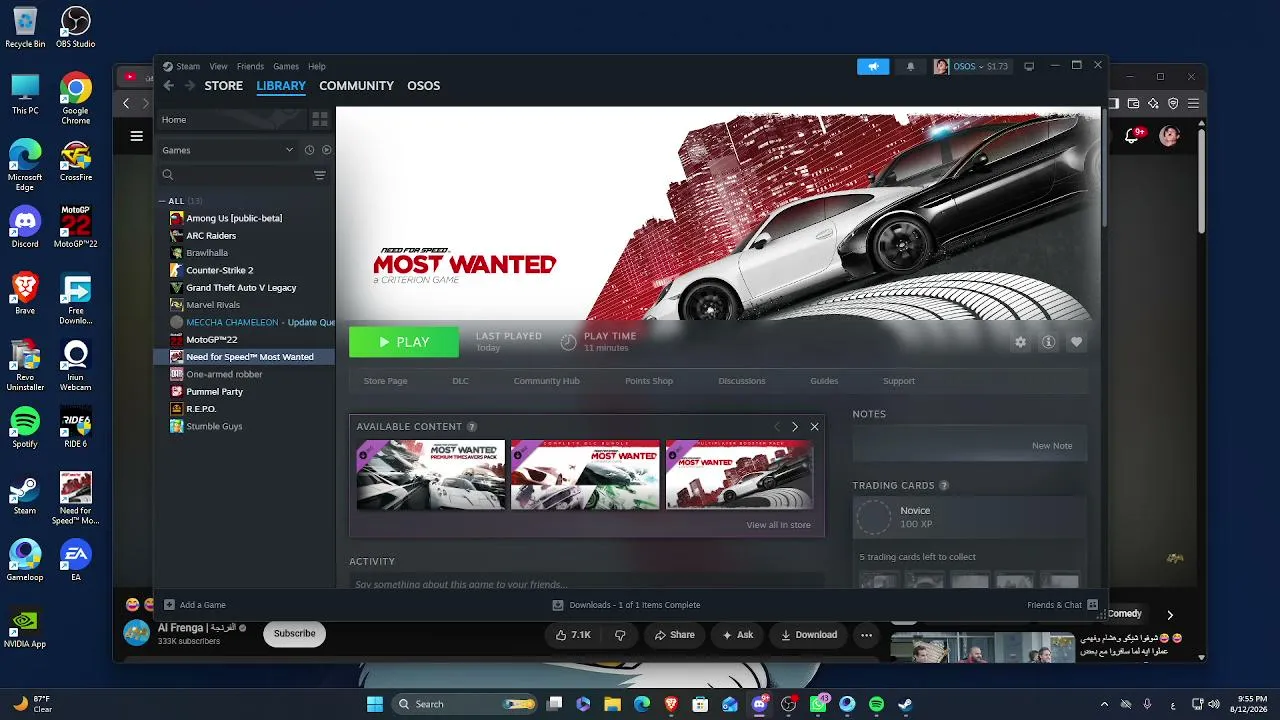Open the Games collection dropdown
The height and width of the screenshot is (720, 1280).
click(x=228, y=150)
